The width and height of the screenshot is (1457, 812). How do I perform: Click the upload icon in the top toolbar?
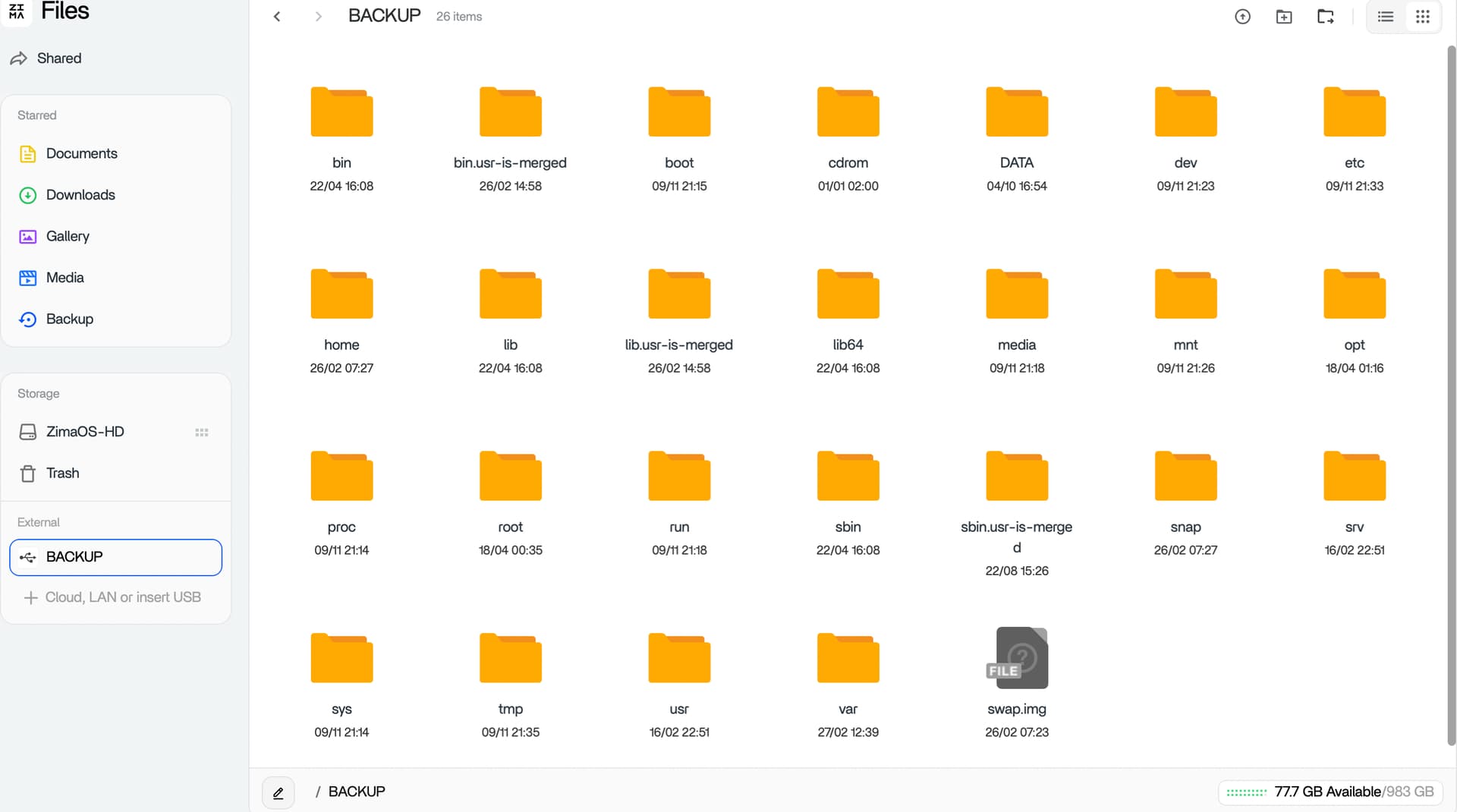[1242, 17]
